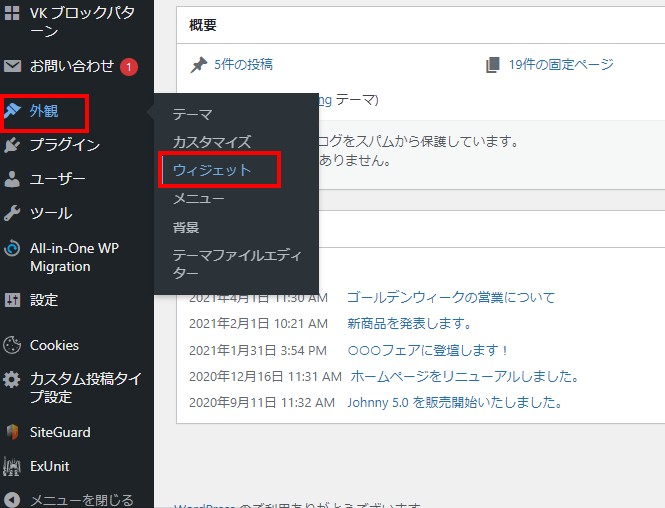Select カスタマイズ from the flyout submenu
The width and height of the screenshot is (665, 508).
click(211, 143)
